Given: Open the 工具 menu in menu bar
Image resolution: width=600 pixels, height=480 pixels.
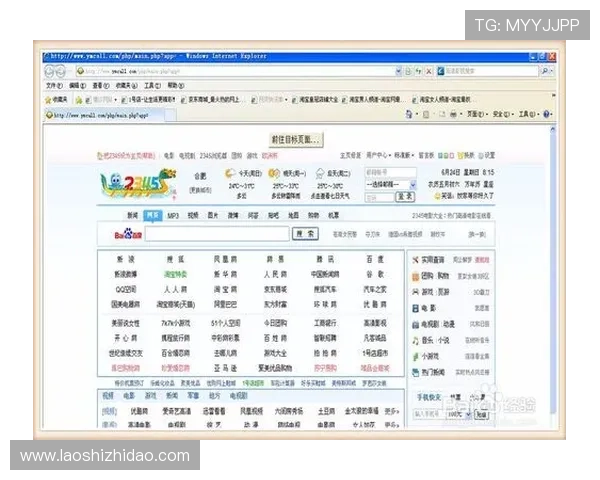Looking at the screenshot, I should coord(148,86).
